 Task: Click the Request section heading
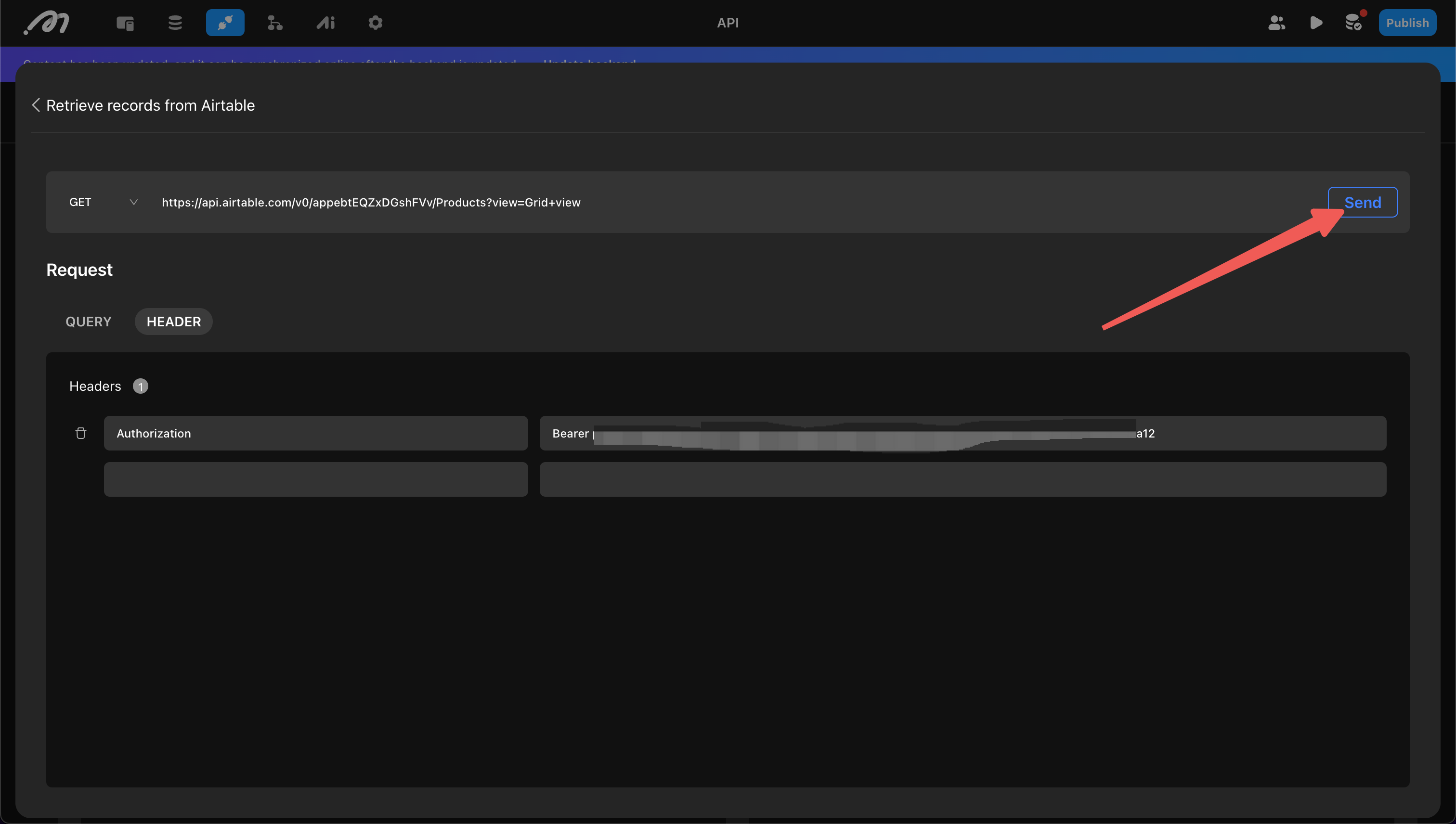(x=79, y=270)
